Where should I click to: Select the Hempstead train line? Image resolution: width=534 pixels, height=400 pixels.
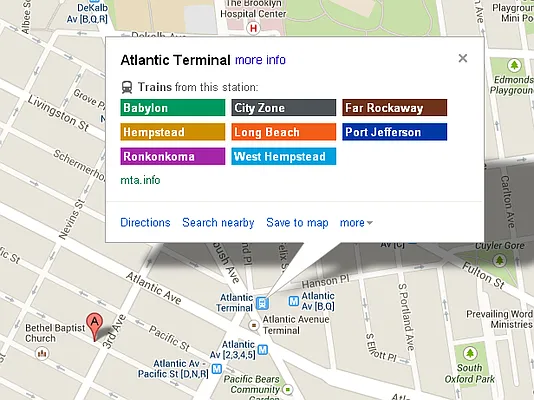(173, 132)
